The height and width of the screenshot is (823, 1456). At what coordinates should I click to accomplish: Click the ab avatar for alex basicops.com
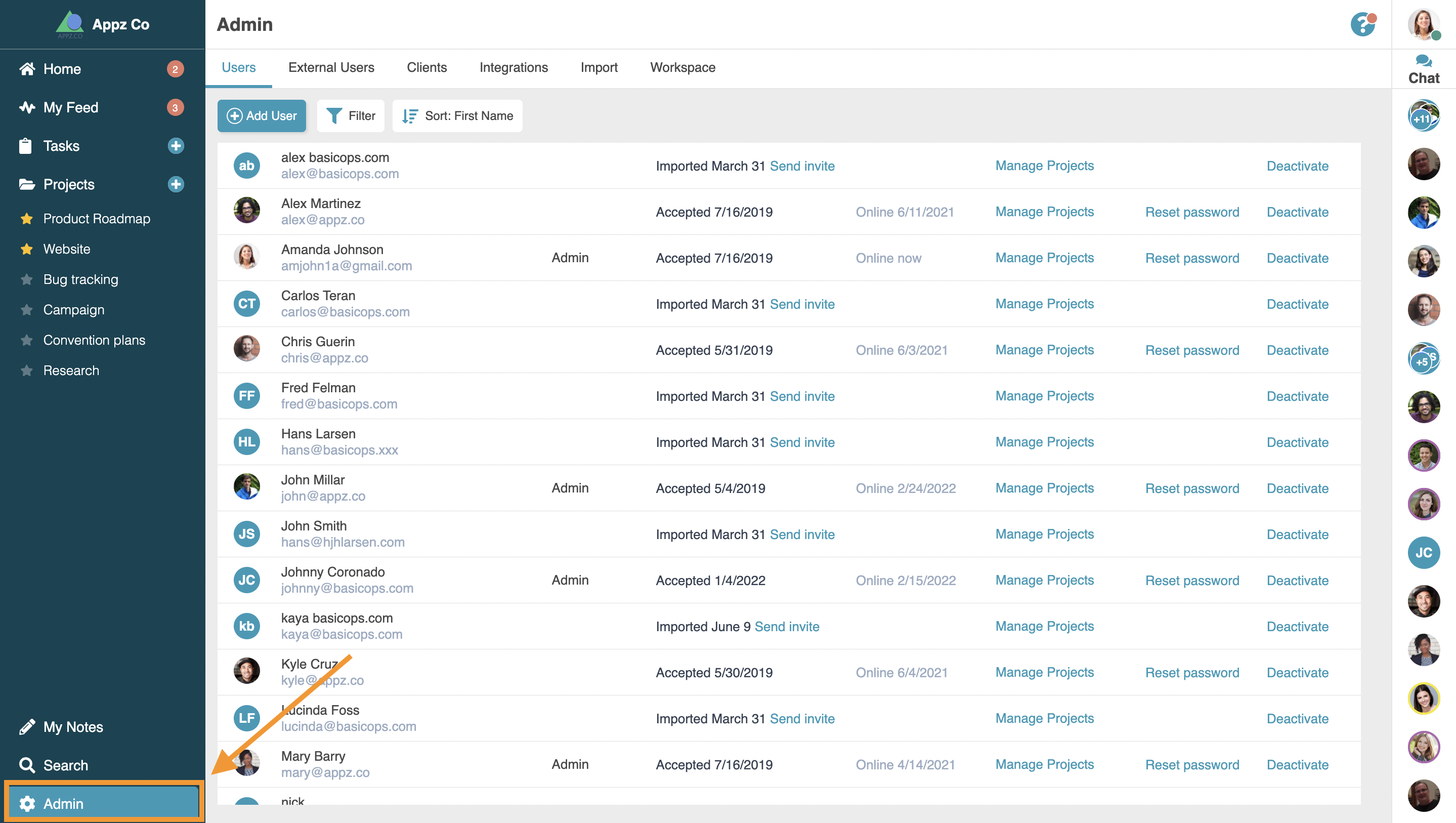point(246,166)
